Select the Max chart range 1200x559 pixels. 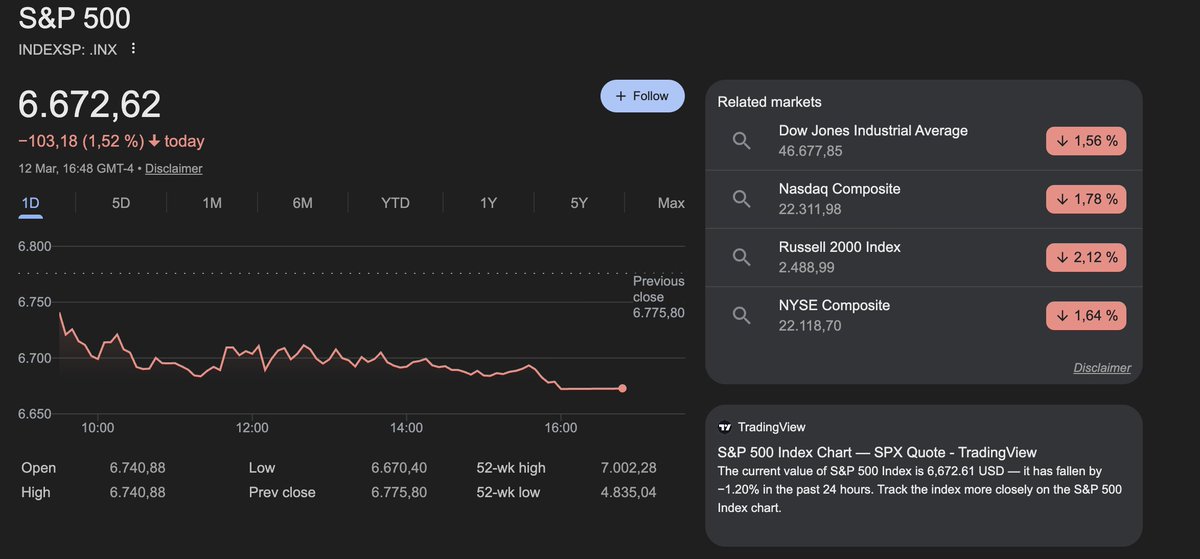[671, 203]
